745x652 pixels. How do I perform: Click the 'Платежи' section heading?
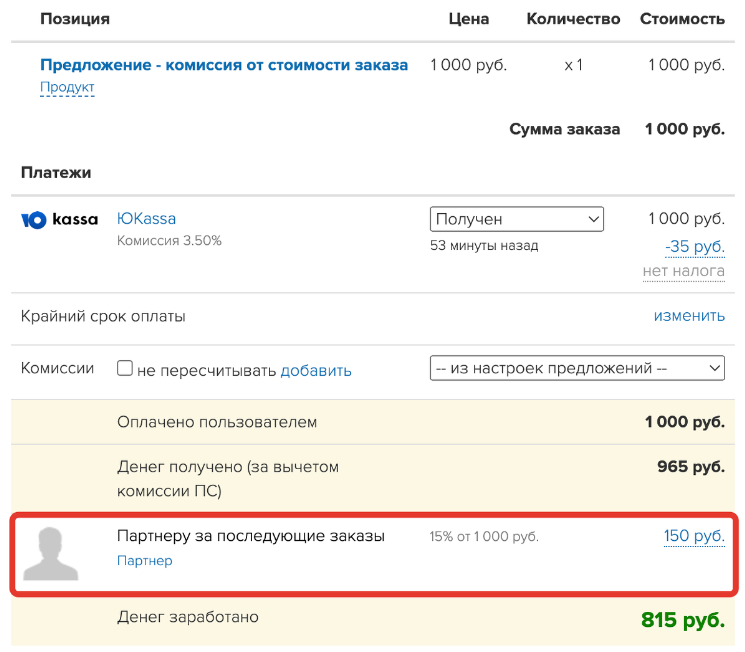click(56, 173)
